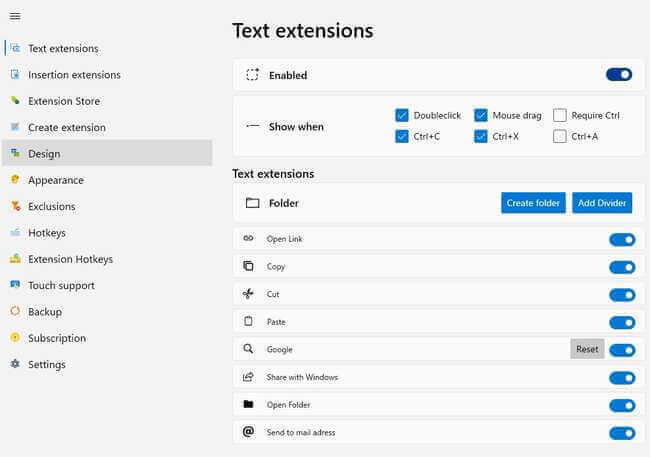Click the Add Divider button
This screenshot has height=457, width=650.
click(x=602, y=203)
